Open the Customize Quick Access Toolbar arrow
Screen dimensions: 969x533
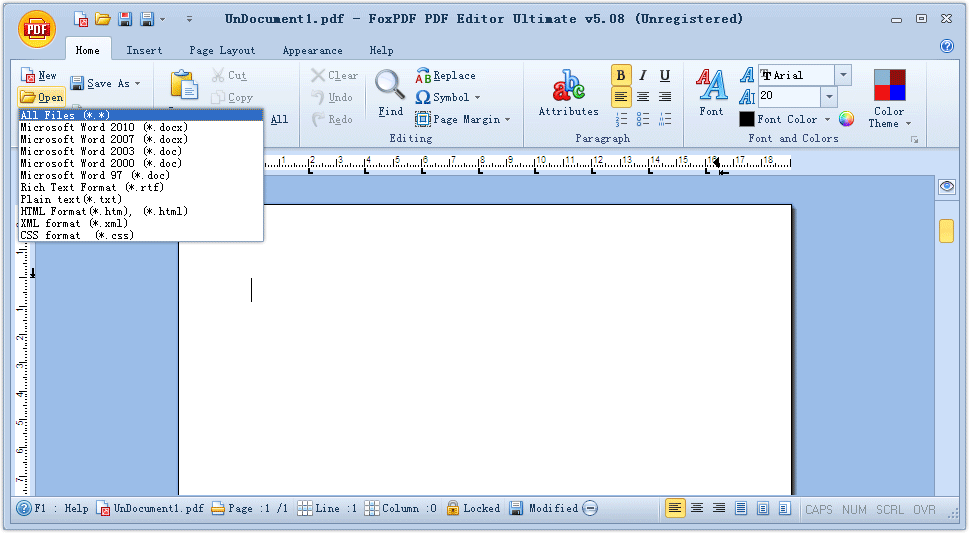[x=189, y=20]
